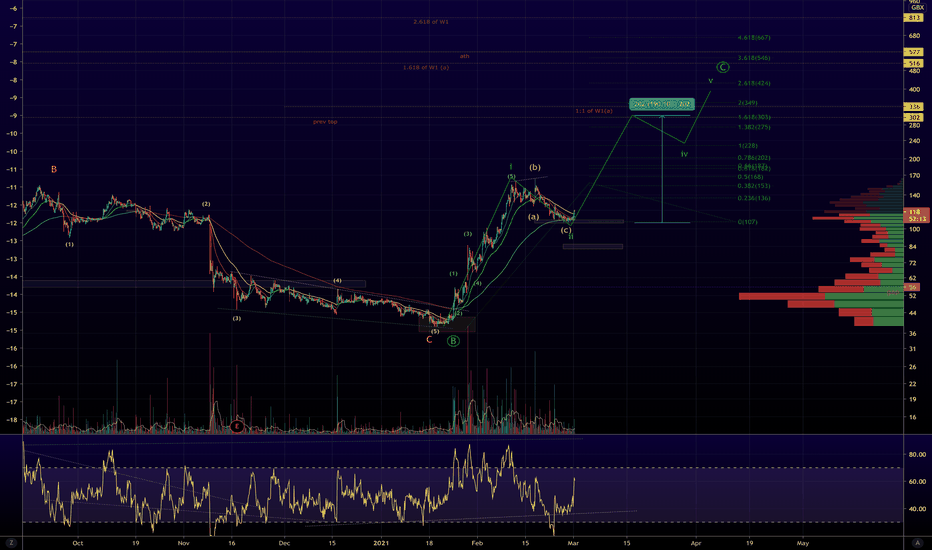Open the GBX currency selector on price axis
932x550 pixels.
tap(918, 7)
